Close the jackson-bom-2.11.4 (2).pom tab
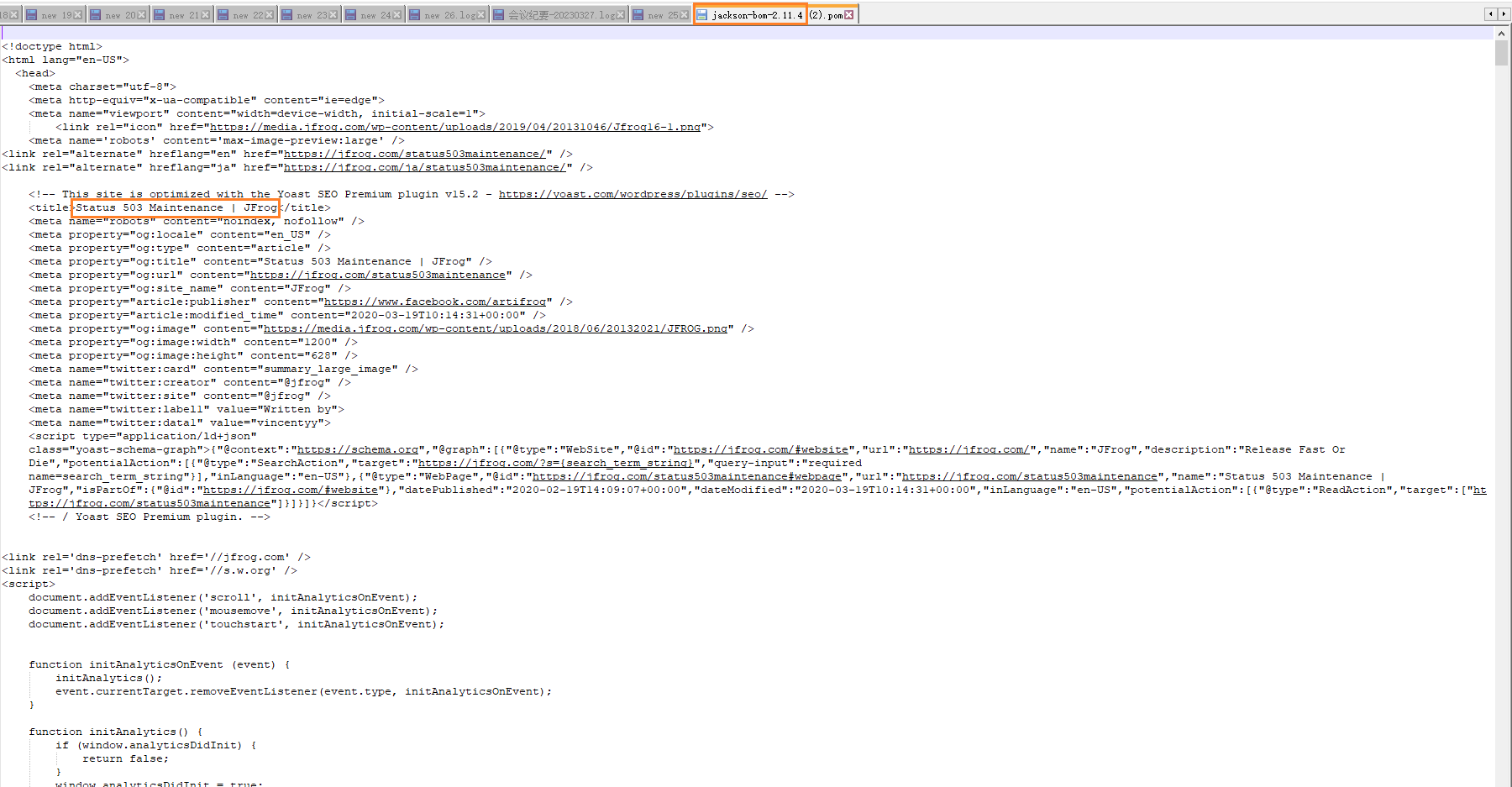Screen dimensions: 1512x787 (849, 15)
